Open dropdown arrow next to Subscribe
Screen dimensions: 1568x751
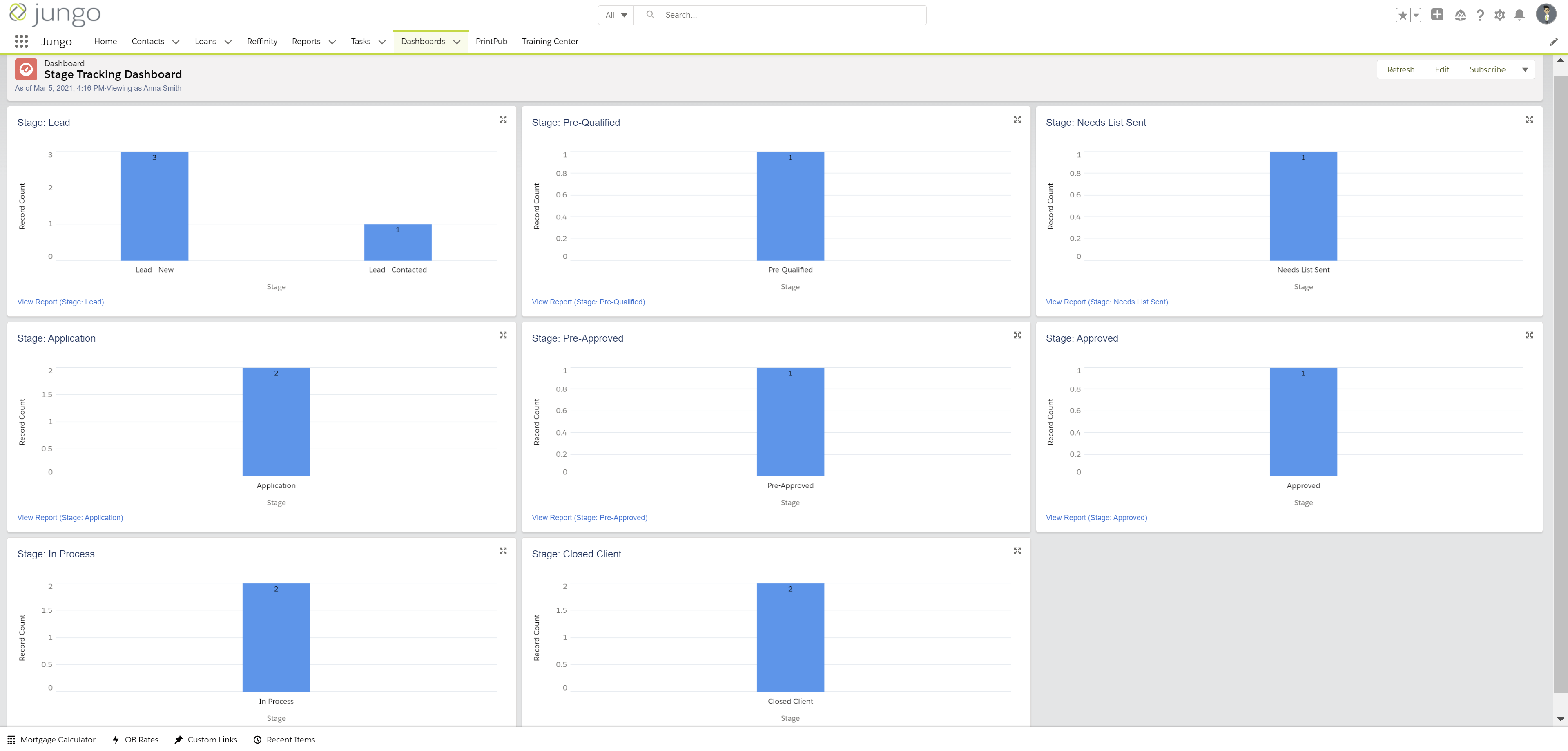point(1526,69)
